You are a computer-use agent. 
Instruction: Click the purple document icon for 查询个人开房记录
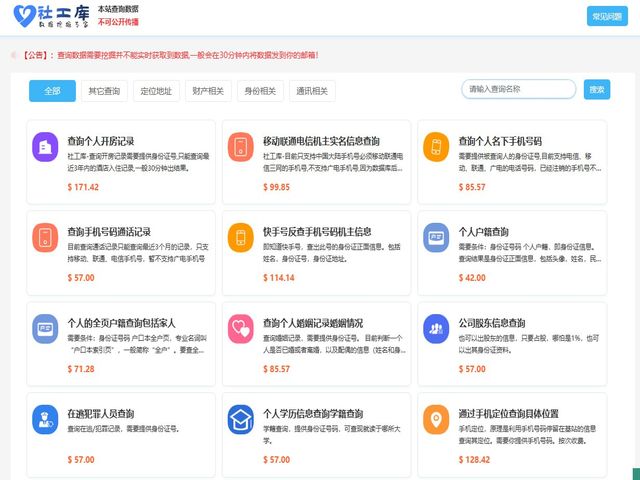point(45,147)
